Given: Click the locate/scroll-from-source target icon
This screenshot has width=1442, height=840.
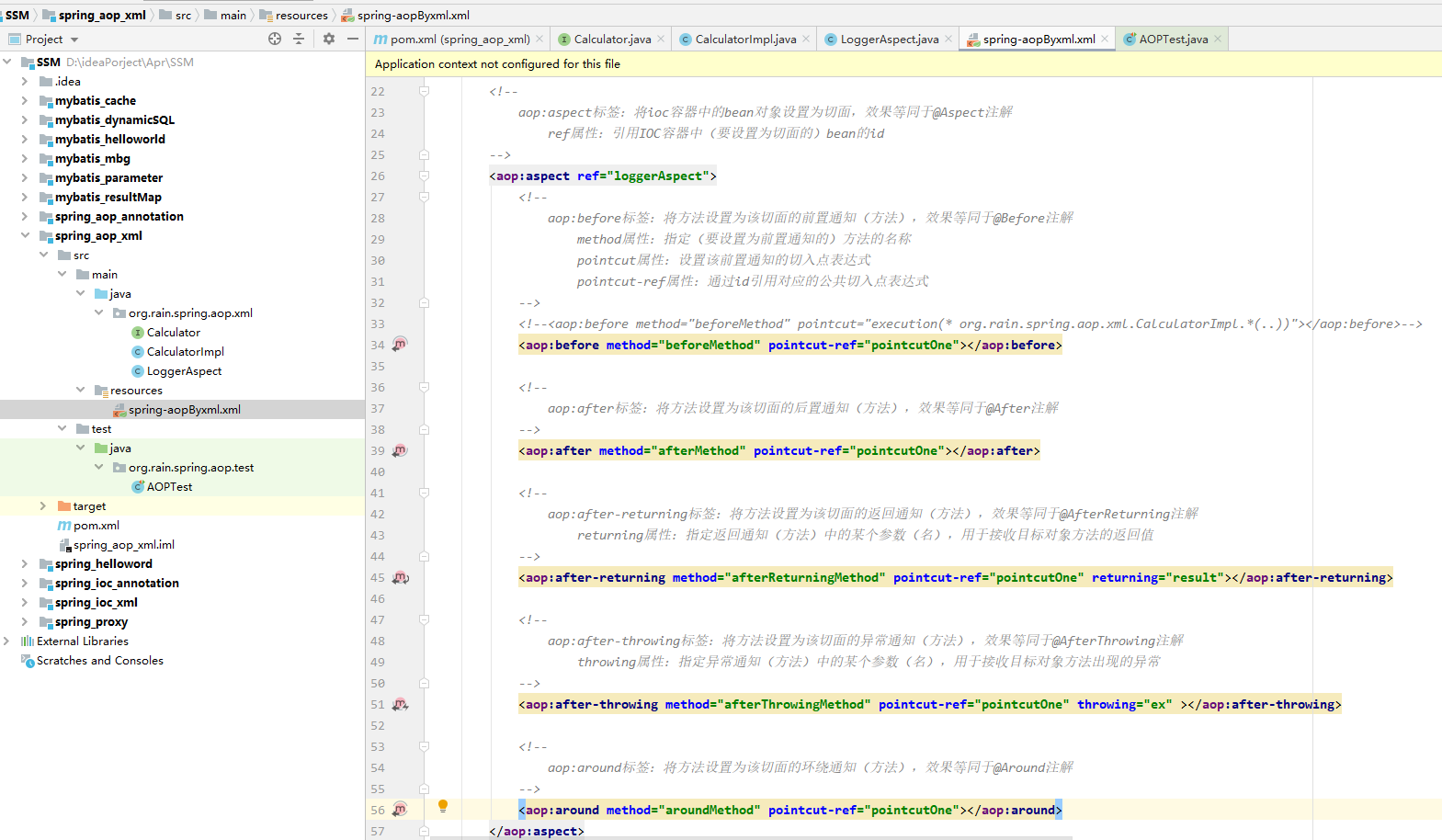Looking at the screenshot, I should (x=274, y=39).
